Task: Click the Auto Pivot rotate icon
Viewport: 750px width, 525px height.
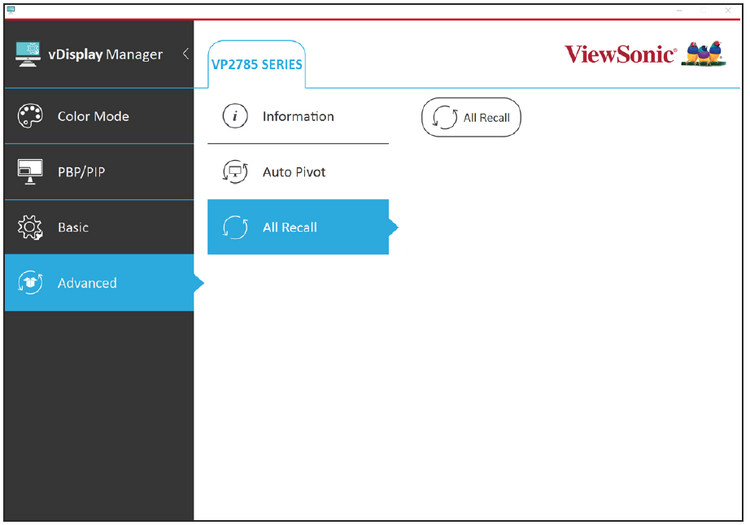Action: (235, 172)
